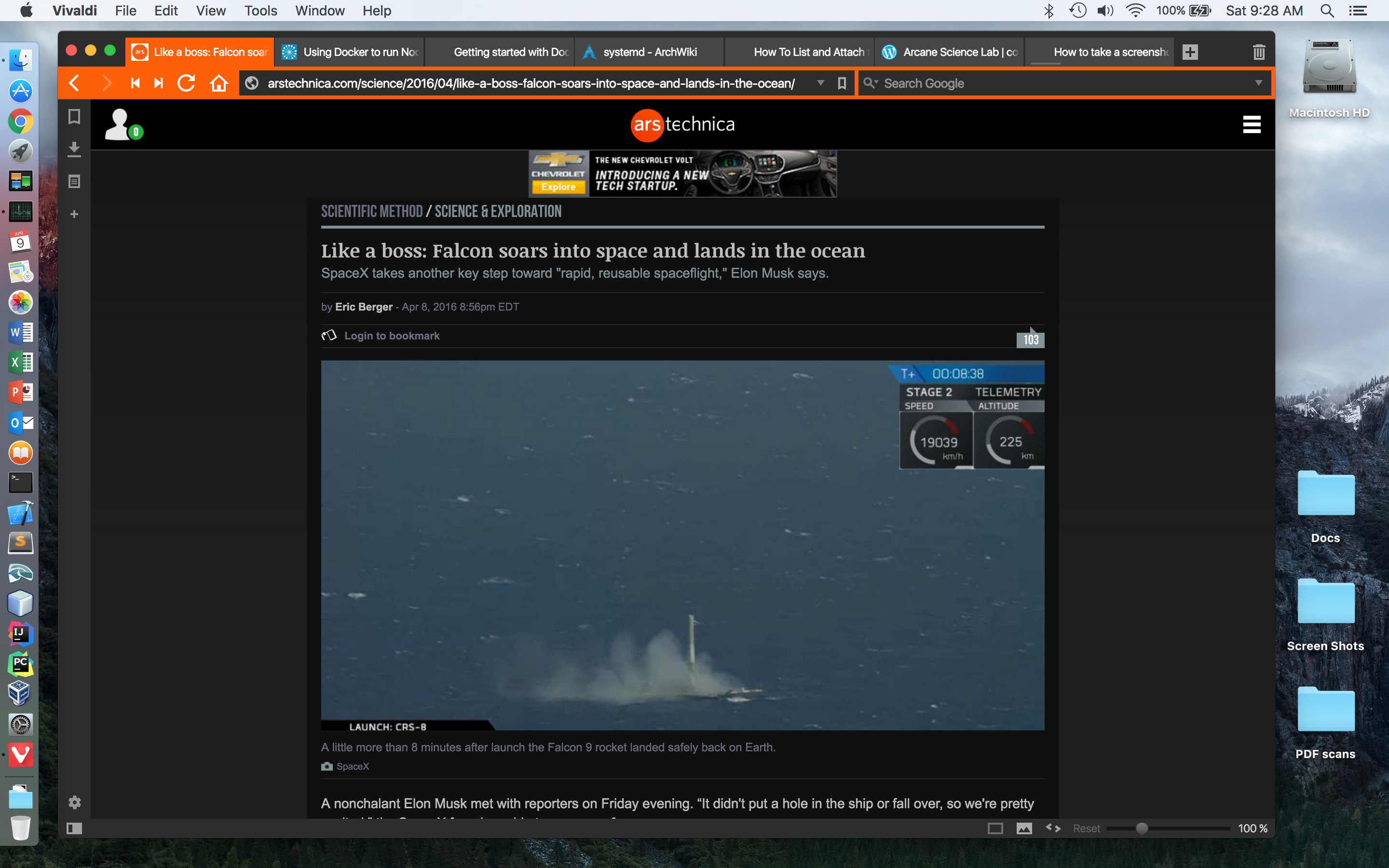Toggle tab tiling in status bar
Image resolution: width=1389 pixels, height=868 pixels.
point(995,828)
